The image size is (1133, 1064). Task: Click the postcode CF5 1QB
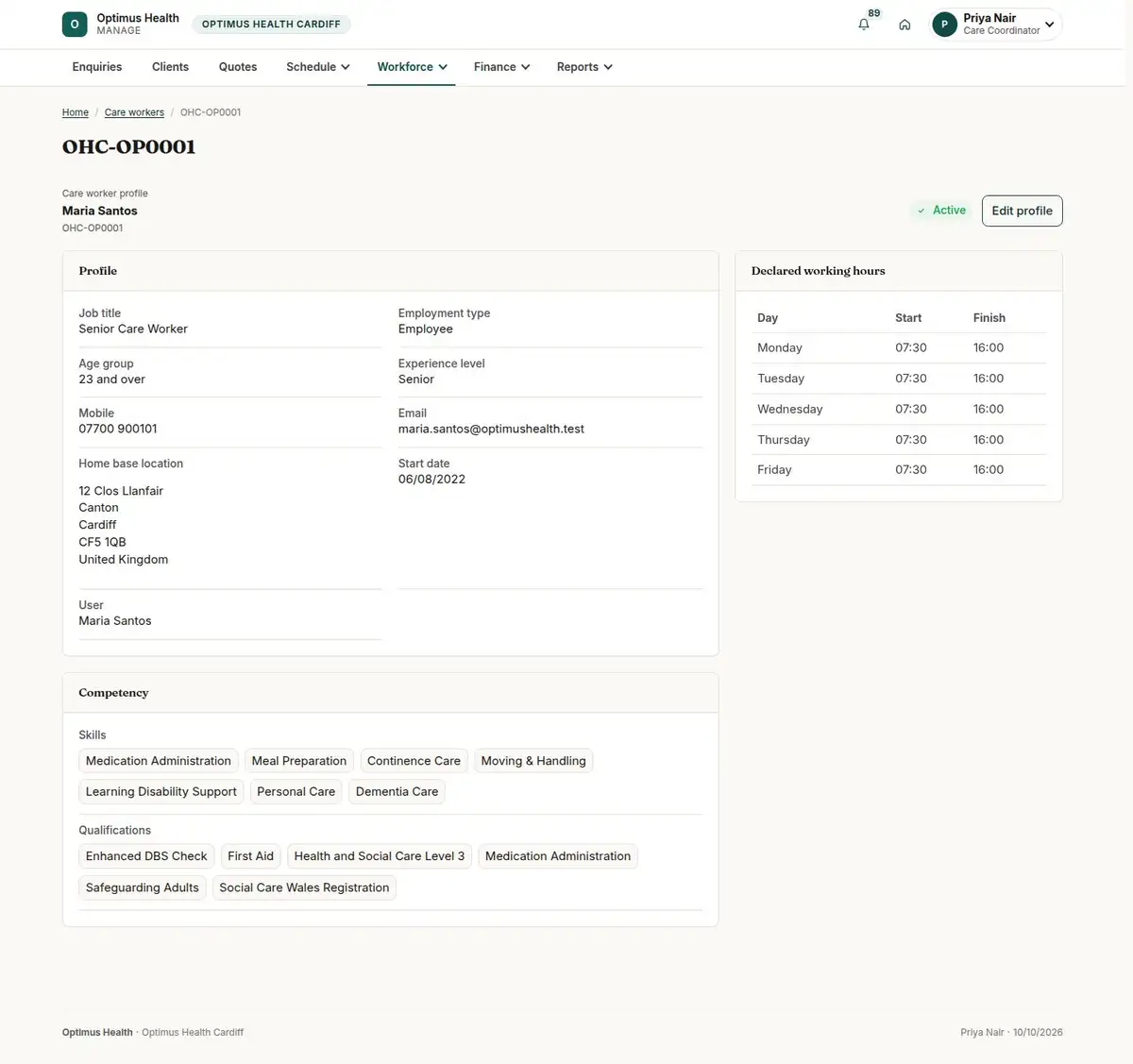(102, 542)
